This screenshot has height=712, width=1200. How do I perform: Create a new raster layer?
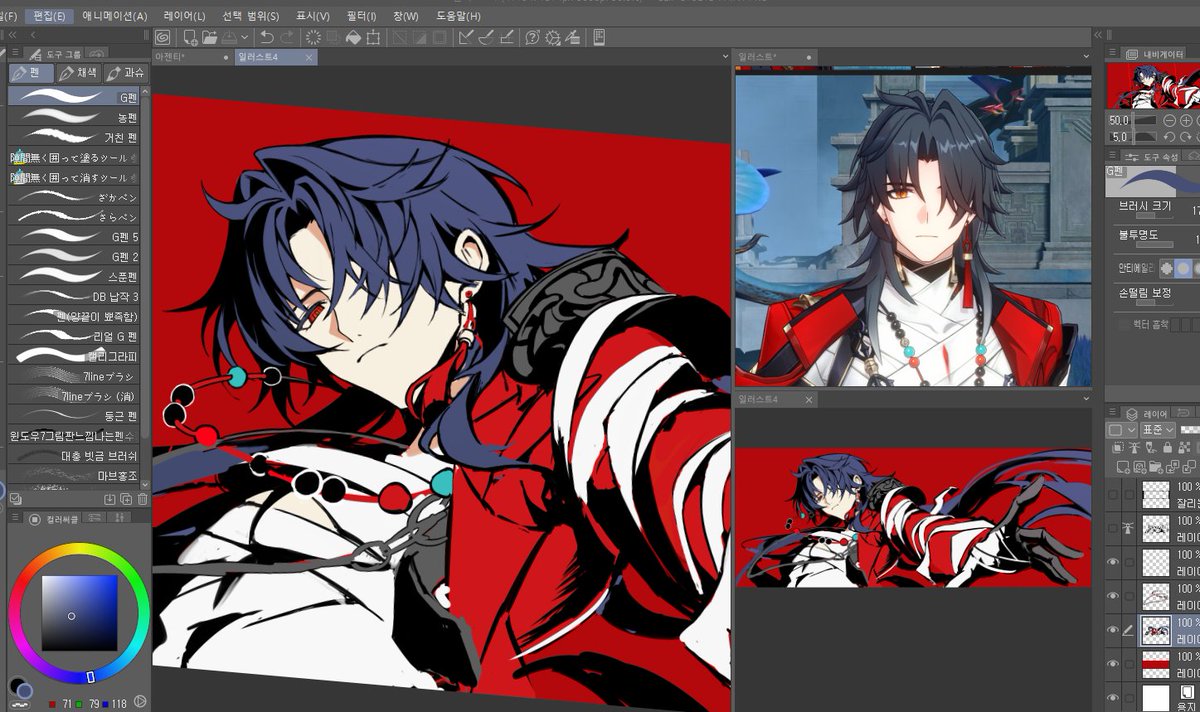coord(1121,467)
